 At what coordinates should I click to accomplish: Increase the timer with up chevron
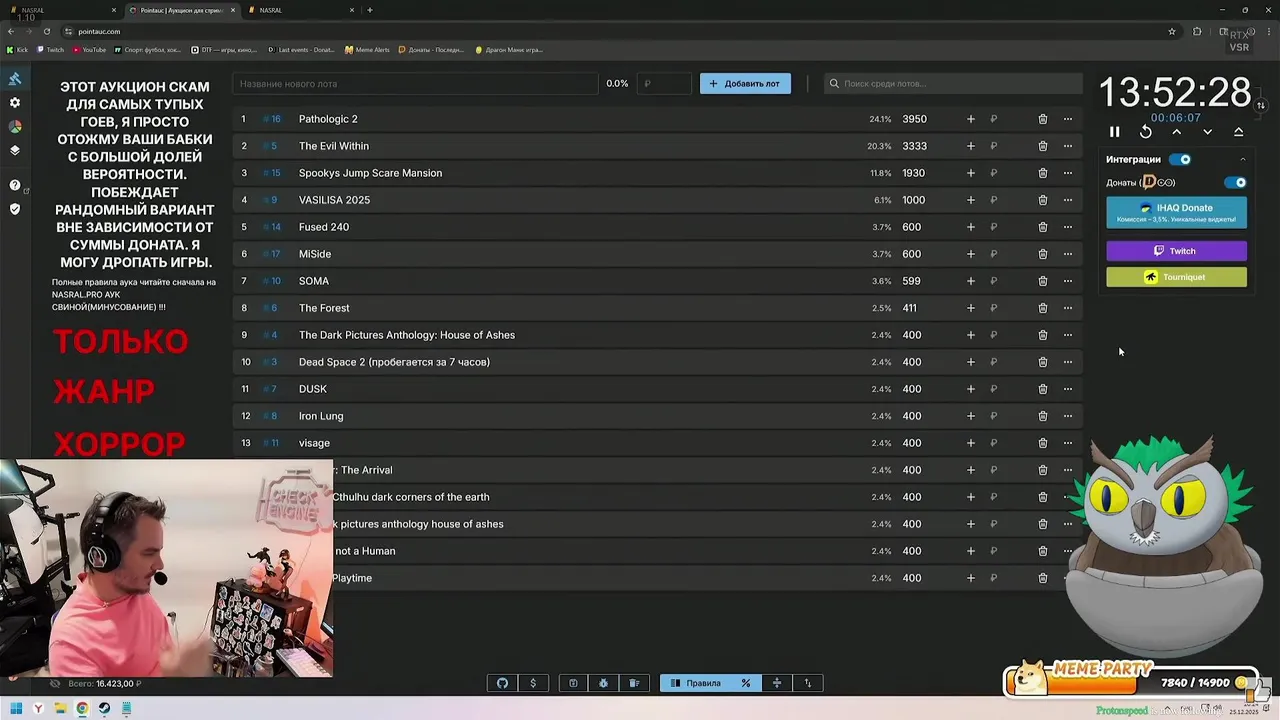pyautogui.click(x=1177, y=132)
